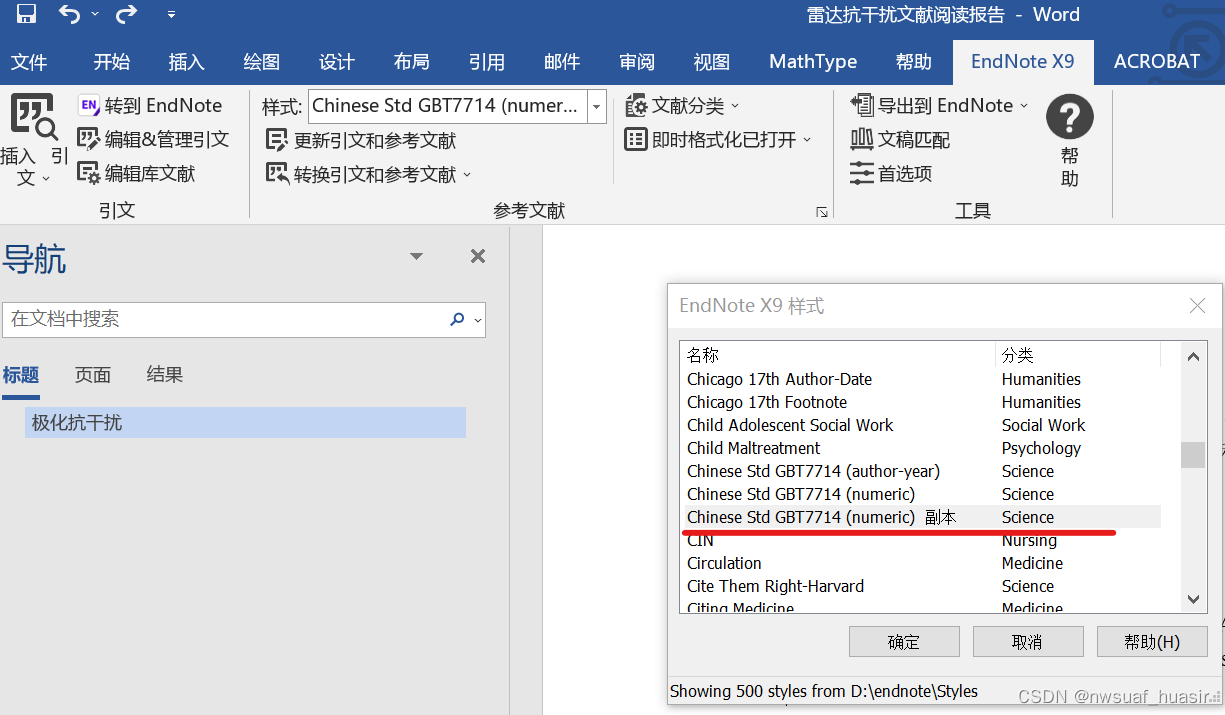Switch to the 引用 ribbon tab
This screenshot has height=715, width=1225.
[487, 62]
